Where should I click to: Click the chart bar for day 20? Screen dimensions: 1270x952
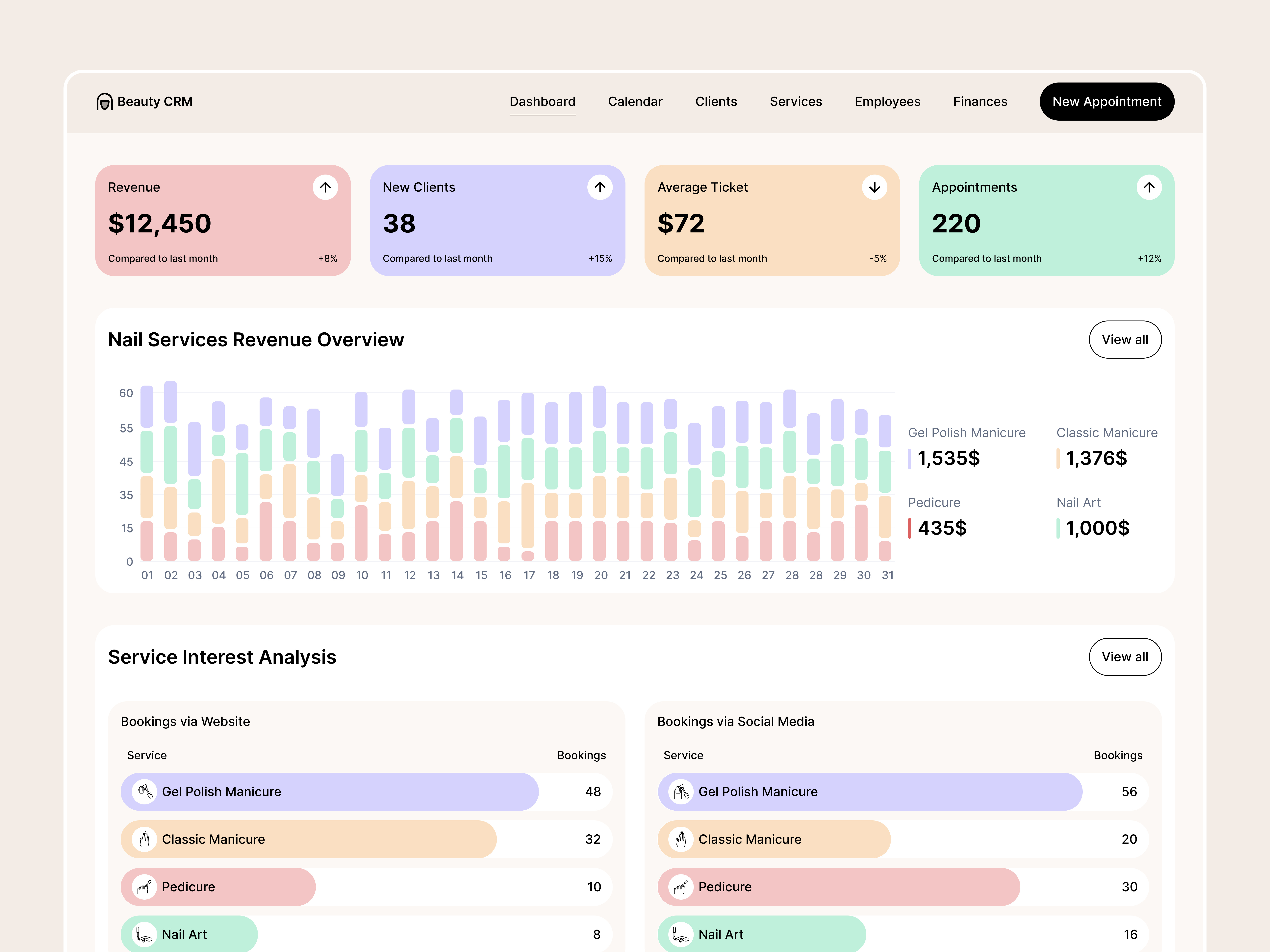pyautogui.click(x=599, y=473)
